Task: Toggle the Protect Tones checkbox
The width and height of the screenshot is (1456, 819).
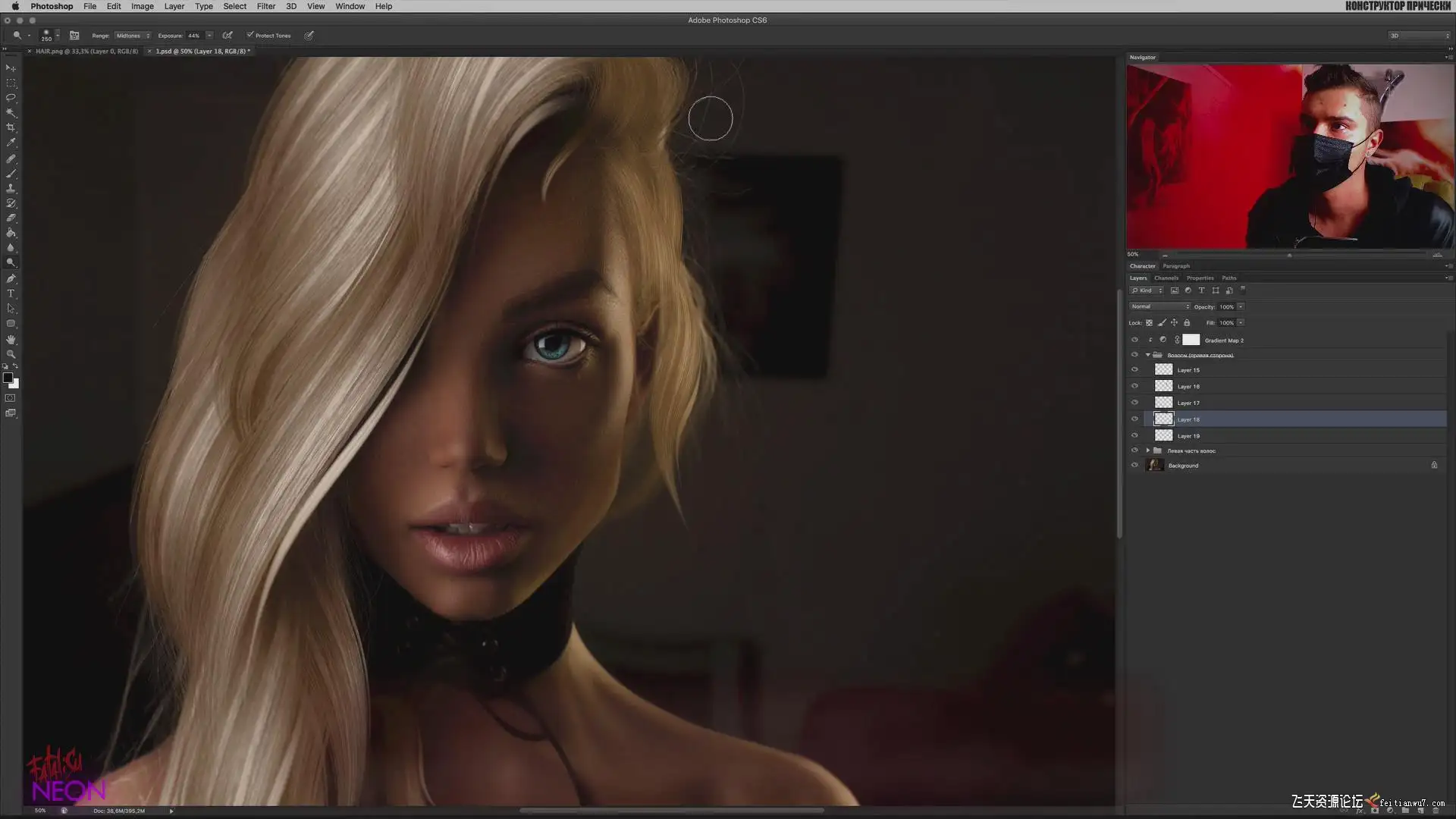Action: click(250, 35)
